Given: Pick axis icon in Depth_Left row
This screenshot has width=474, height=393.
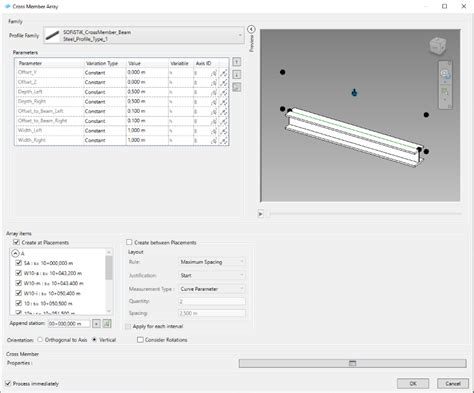Looking at the screenshot, I should click(213, 92).
